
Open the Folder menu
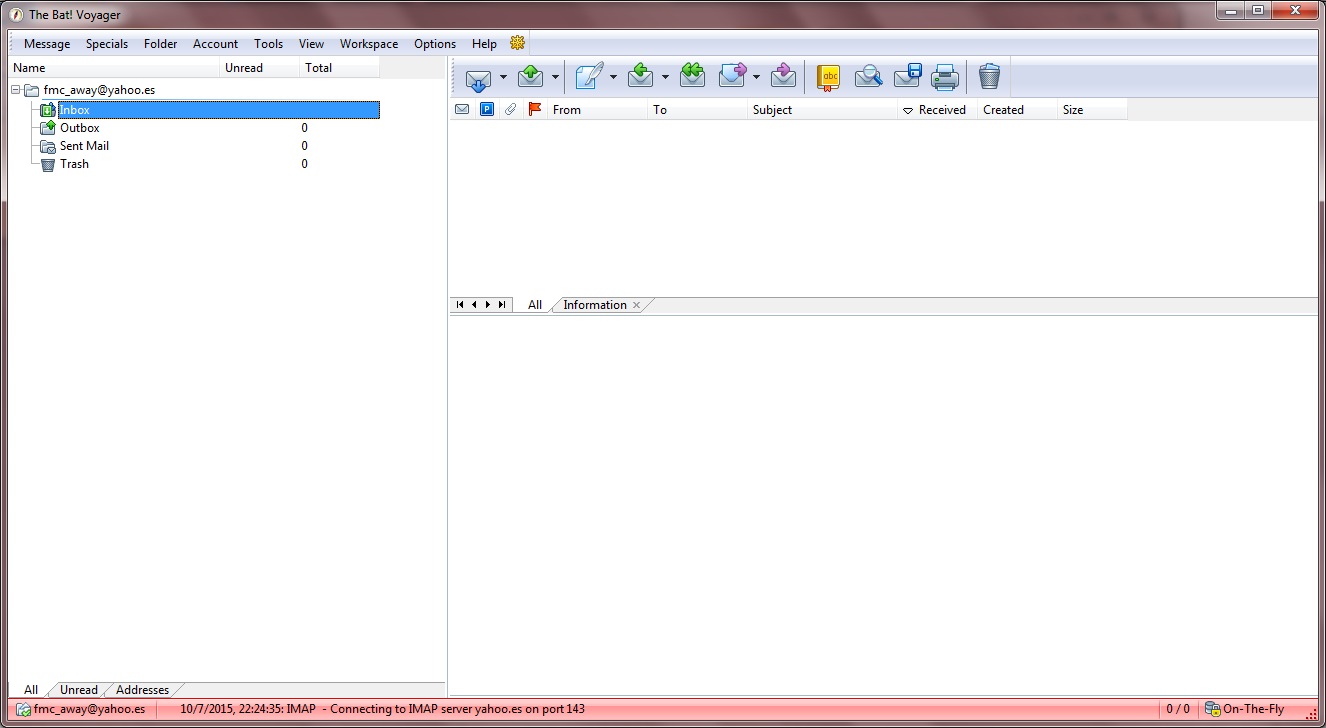(x=160, y=44)
